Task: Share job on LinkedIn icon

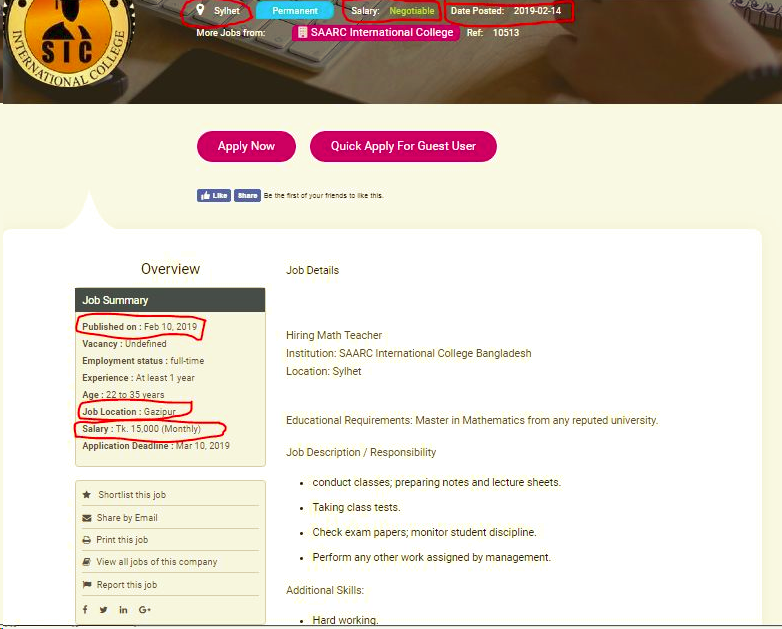Action: point(123,610)
